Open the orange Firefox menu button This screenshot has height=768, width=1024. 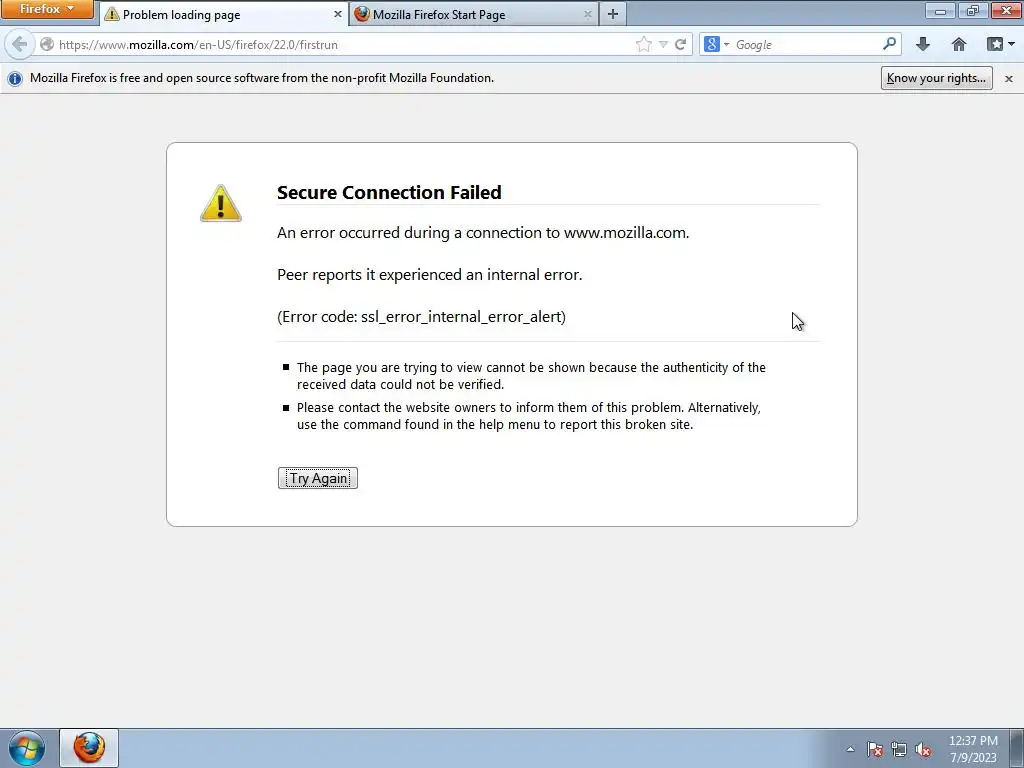(x=47, y=9)
